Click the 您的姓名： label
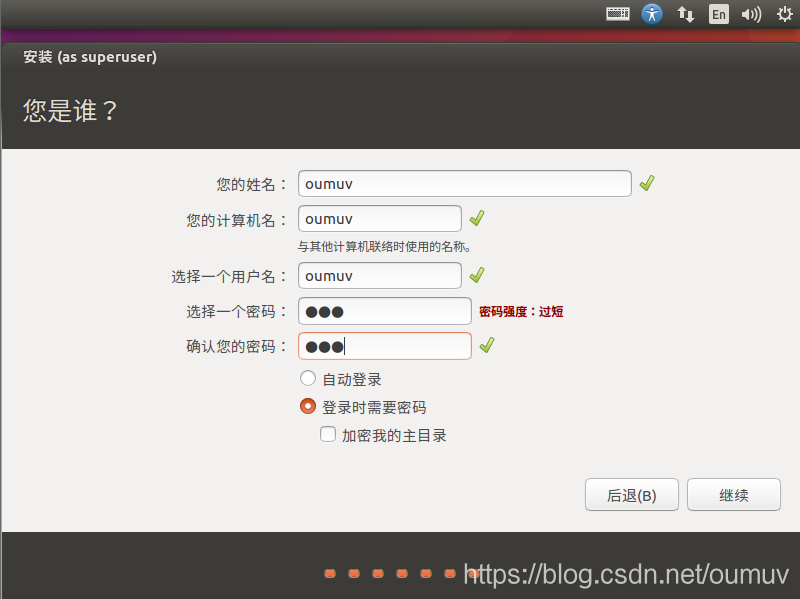The image size is (800, 599). pos(252,184)
